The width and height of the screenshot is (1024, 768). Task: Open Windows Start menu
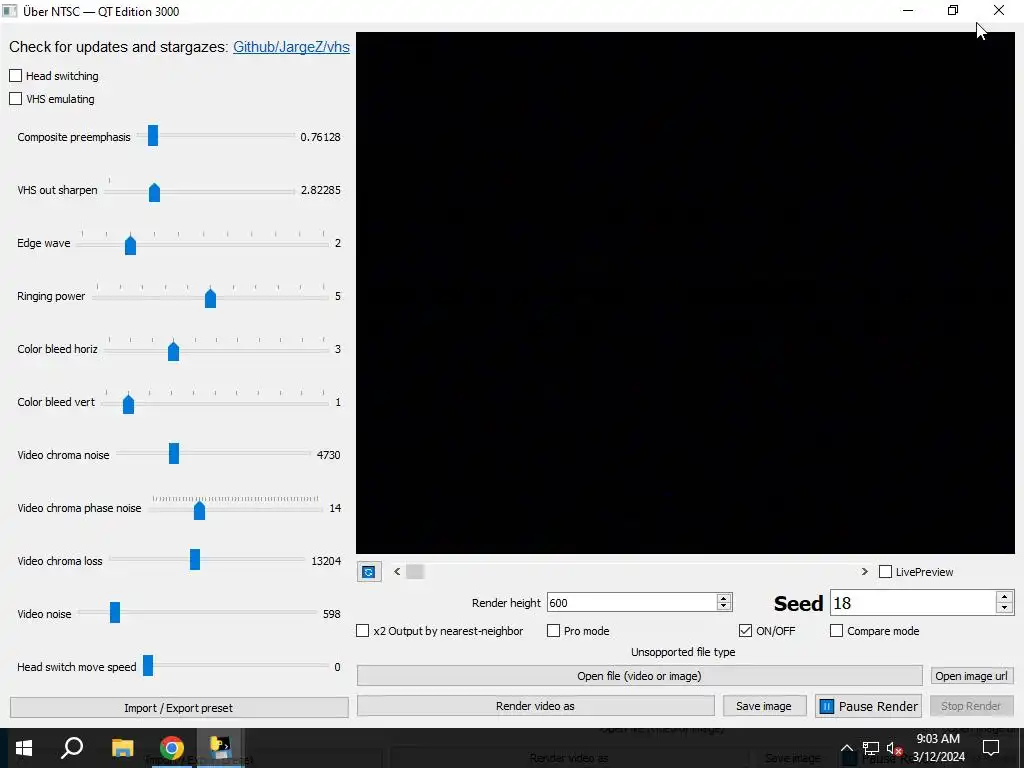coord(24,748)
